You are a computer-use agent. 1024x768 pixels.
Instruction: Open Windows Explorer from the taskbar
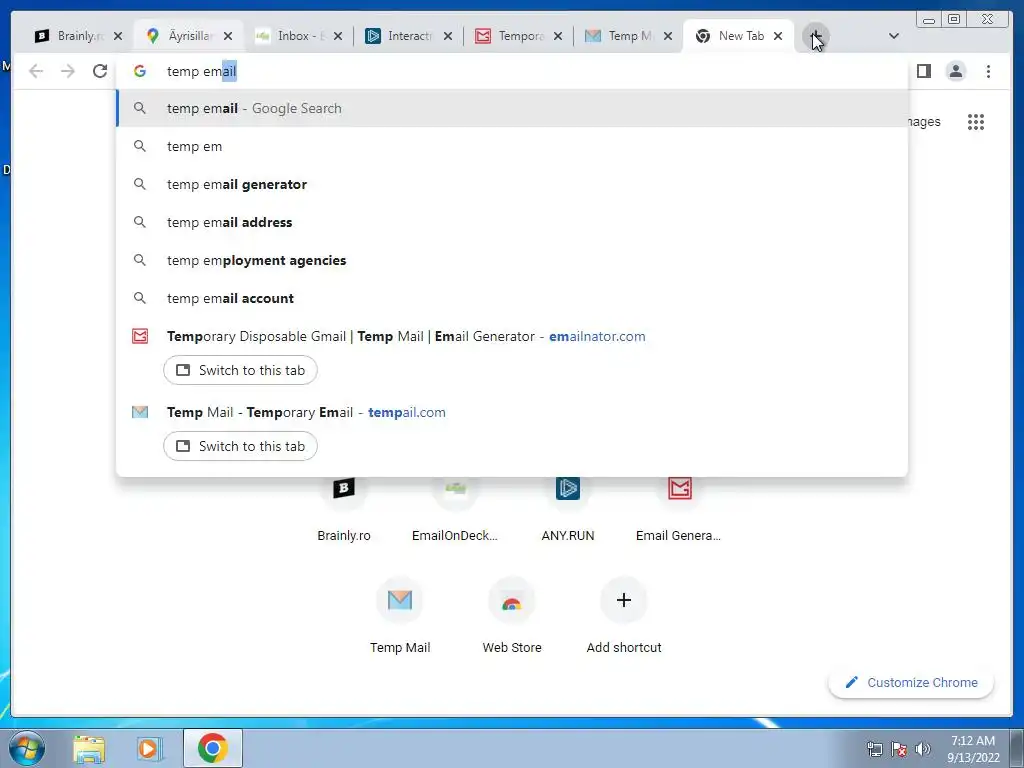point(89,748)
